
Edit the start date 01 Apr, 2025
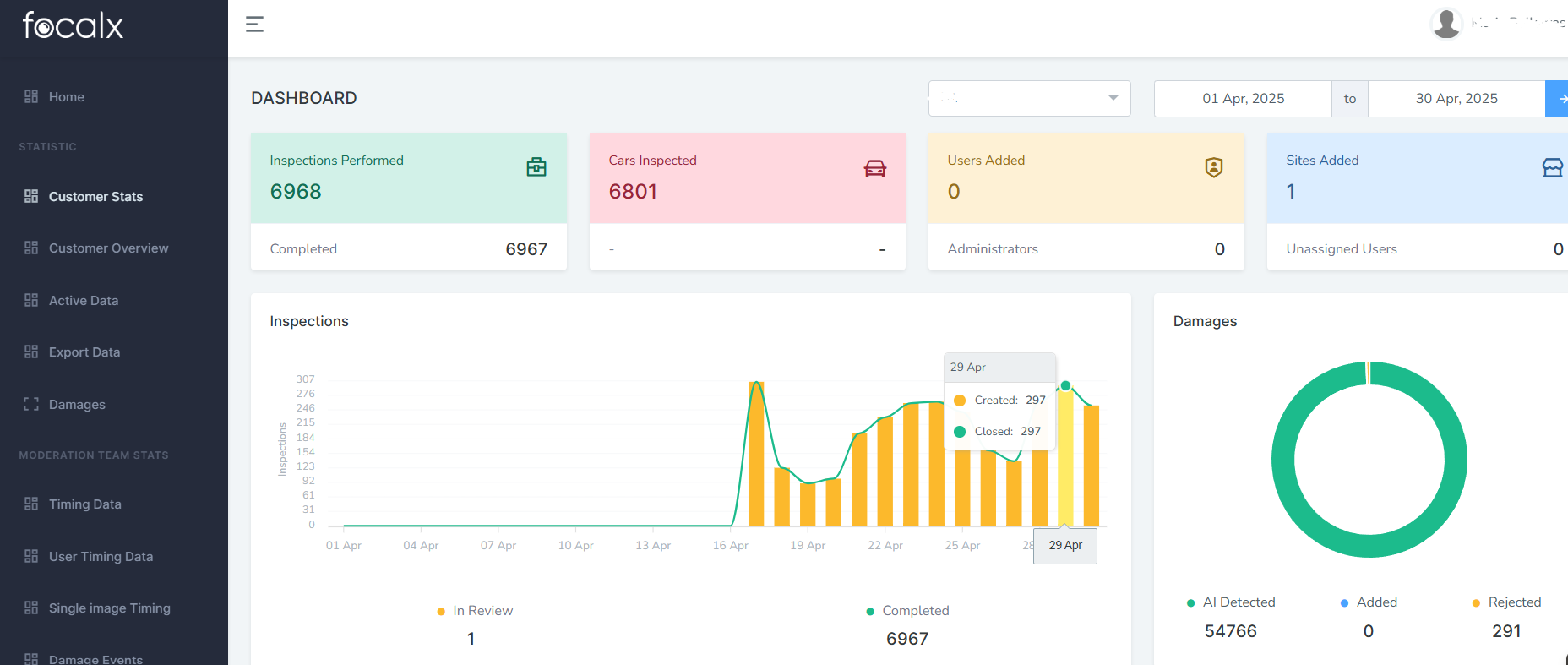coord(1243,99)
